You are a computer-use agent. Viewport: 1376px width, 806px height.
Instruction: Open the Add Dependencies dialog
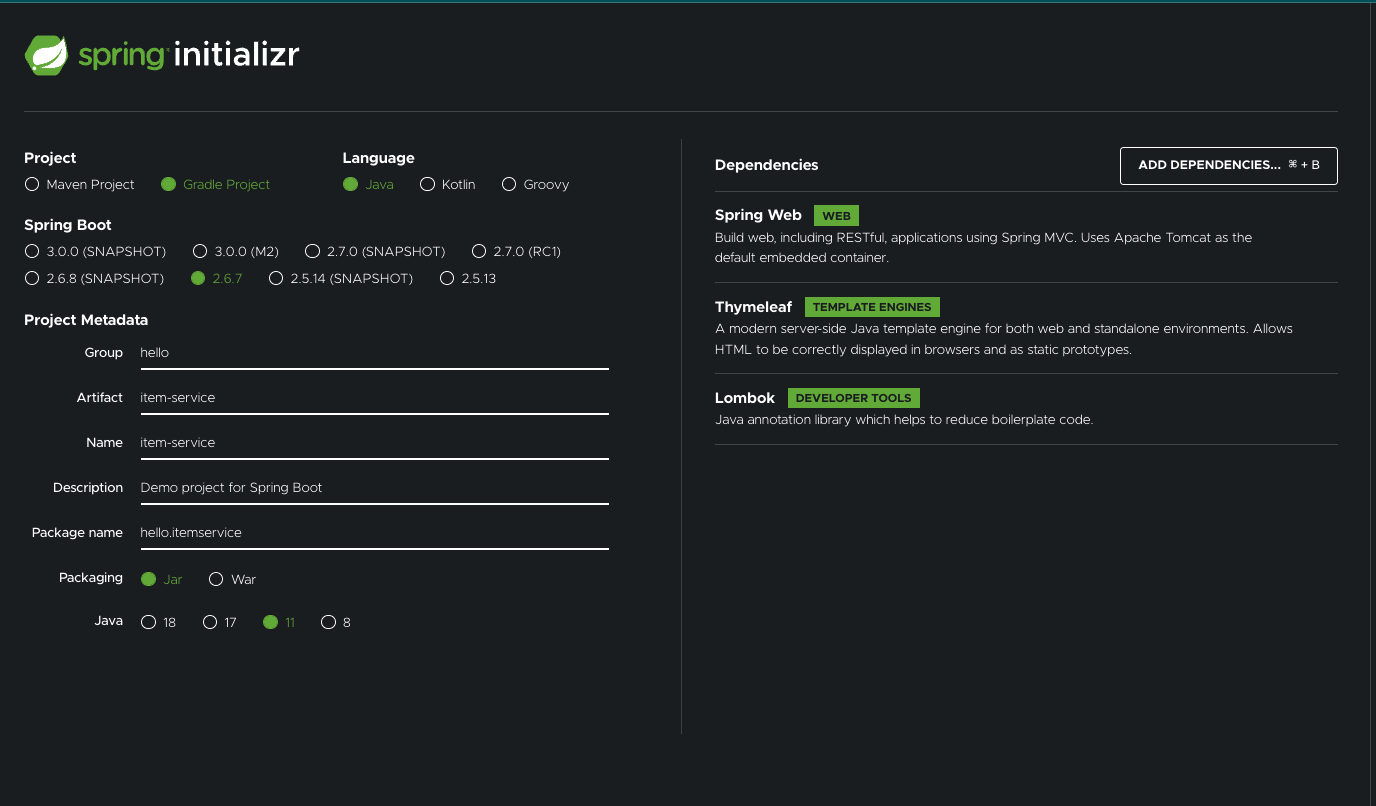click(x=1229, y=165)
